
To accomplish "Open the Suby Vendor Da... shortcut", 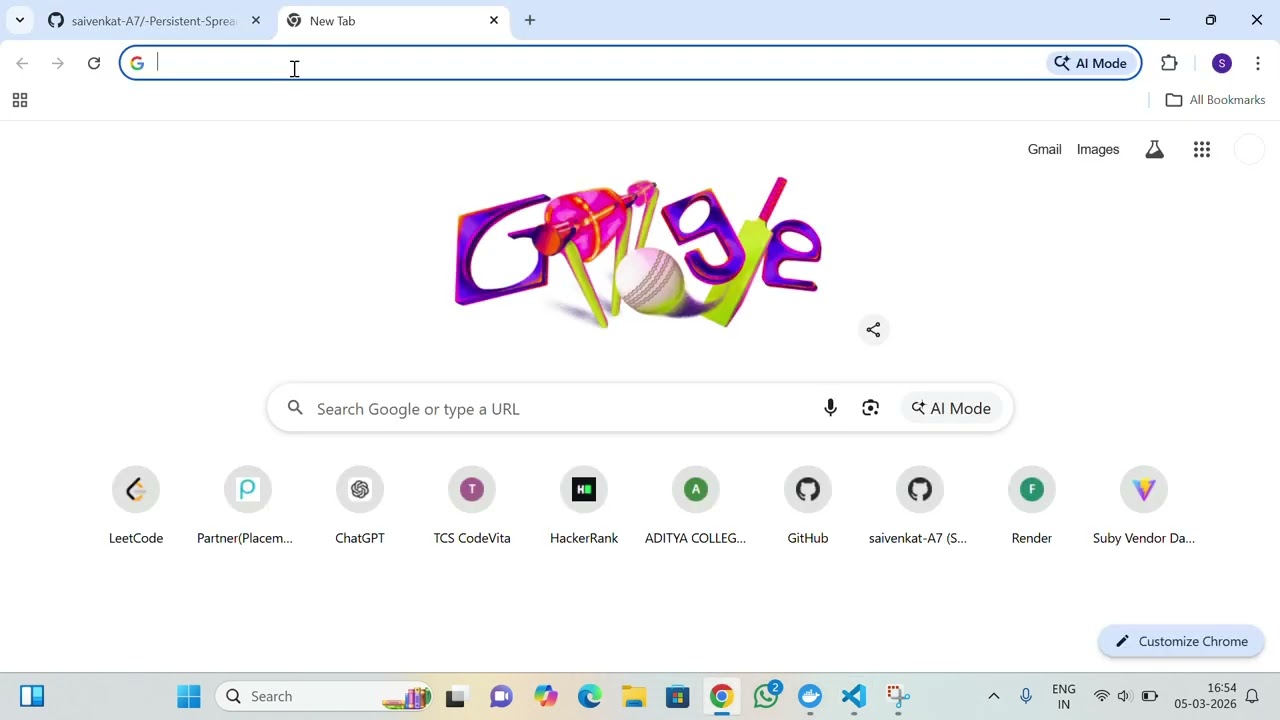I will tap(1144, 506).
